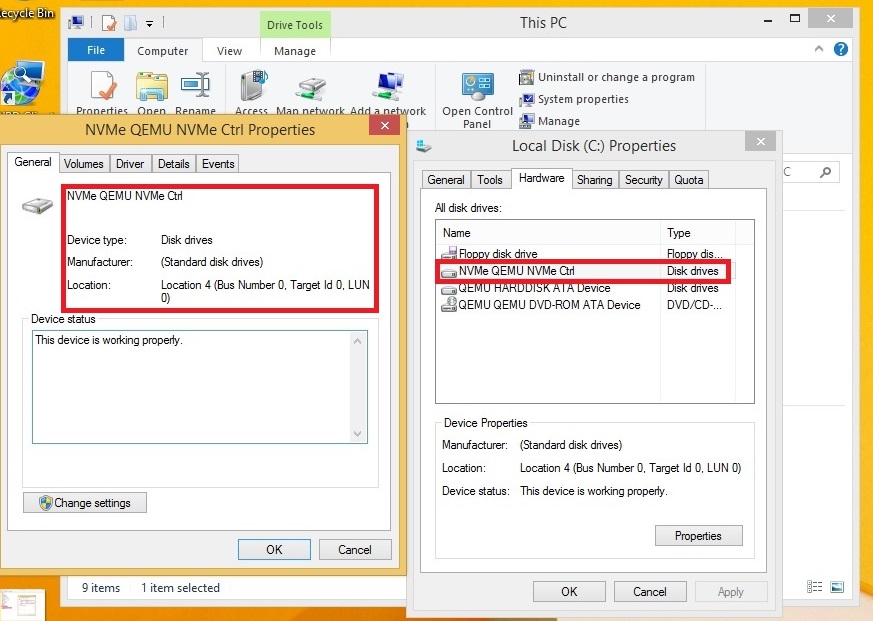Image resolution: width=873 pixels, height=621 pixels.
Task: Close the NVMe QEMU NVMe Ctrl Properties dialog
Action: coord(385,125)
